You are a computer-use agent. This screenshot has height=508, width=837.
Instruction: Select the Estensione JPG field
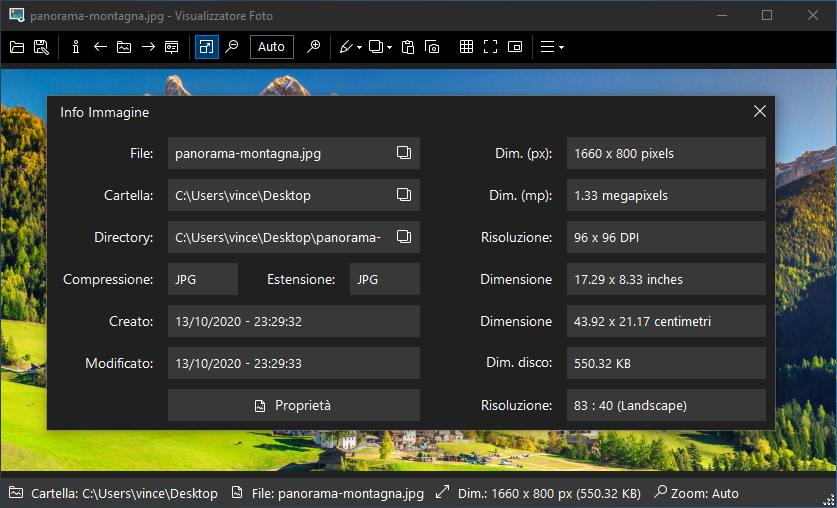point(385,279)
